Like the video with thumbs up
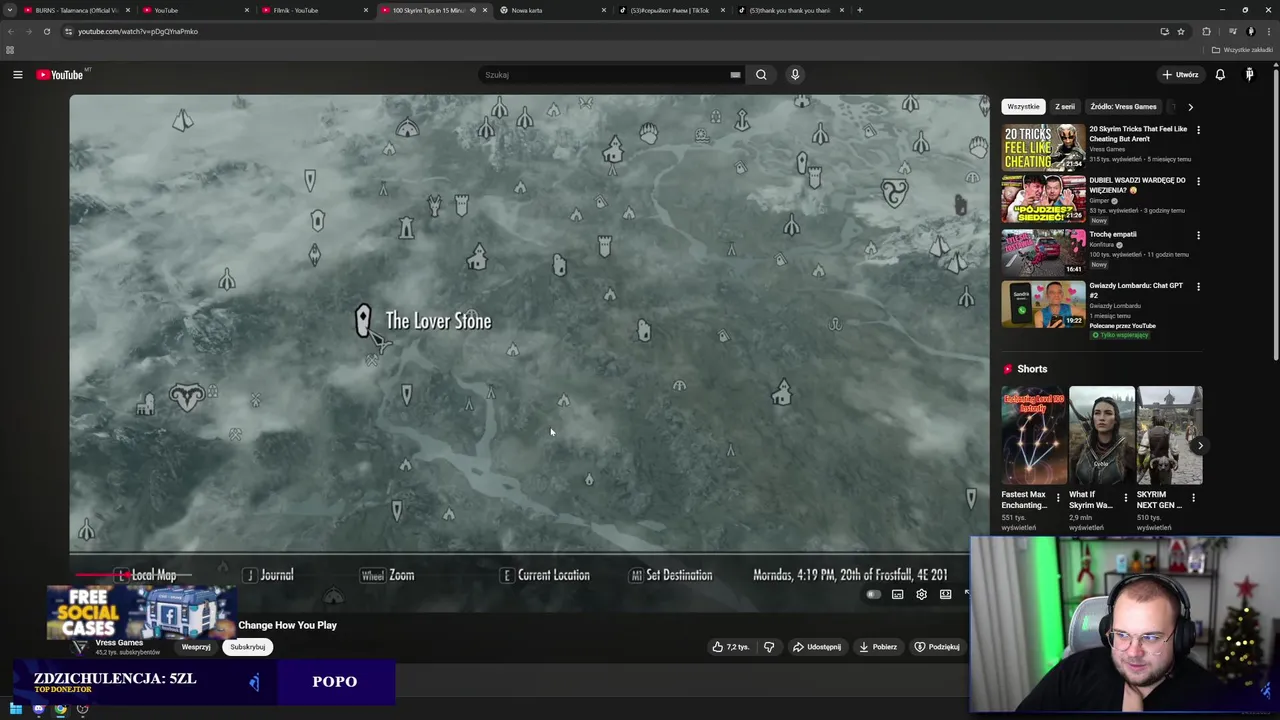This screenshot has width=1280, height=720. [730, 647]
